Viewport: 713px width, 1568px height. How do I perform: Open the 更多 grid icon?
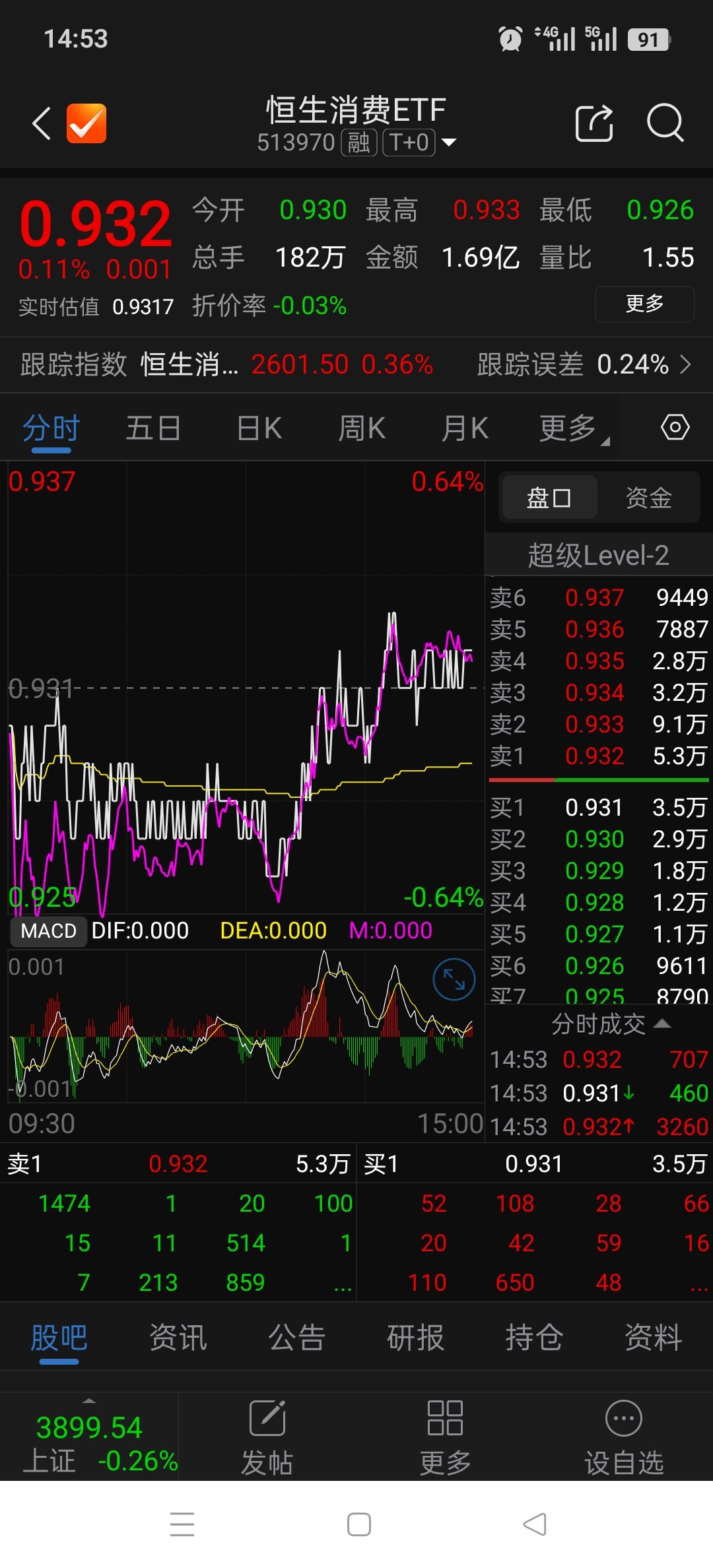pos(445,1418)
